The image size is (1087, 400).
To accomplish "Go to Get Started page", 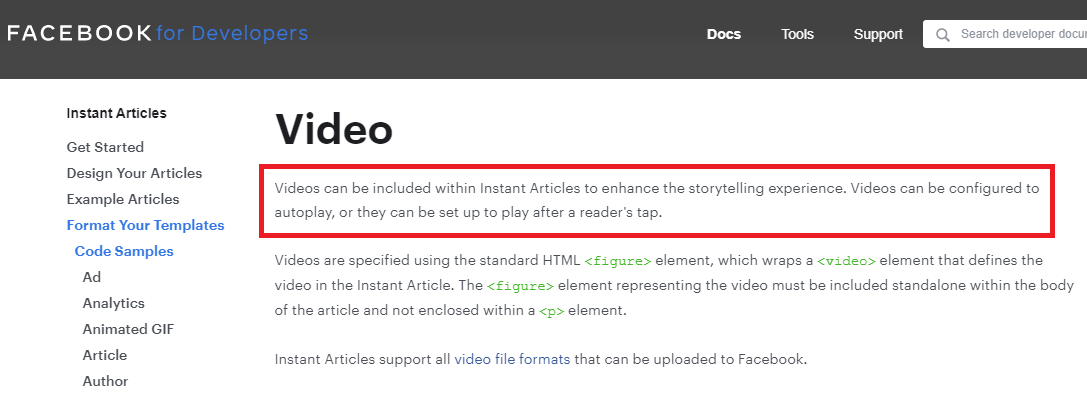I will tap(105, 147).
